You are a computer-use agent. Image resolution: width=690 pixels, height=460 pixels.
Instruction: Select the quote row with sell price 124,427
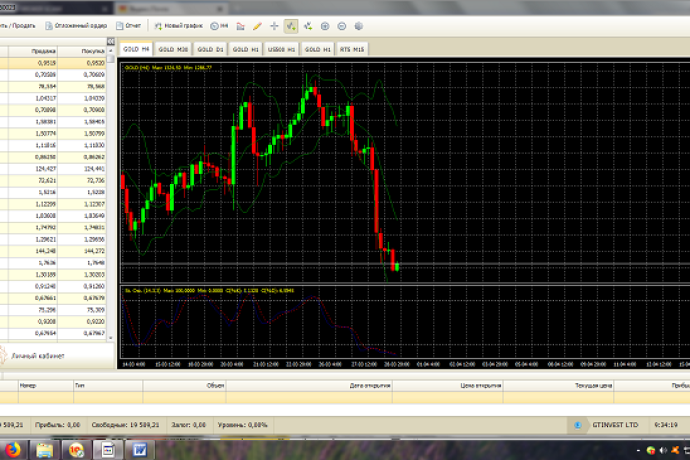coord(53,169)
